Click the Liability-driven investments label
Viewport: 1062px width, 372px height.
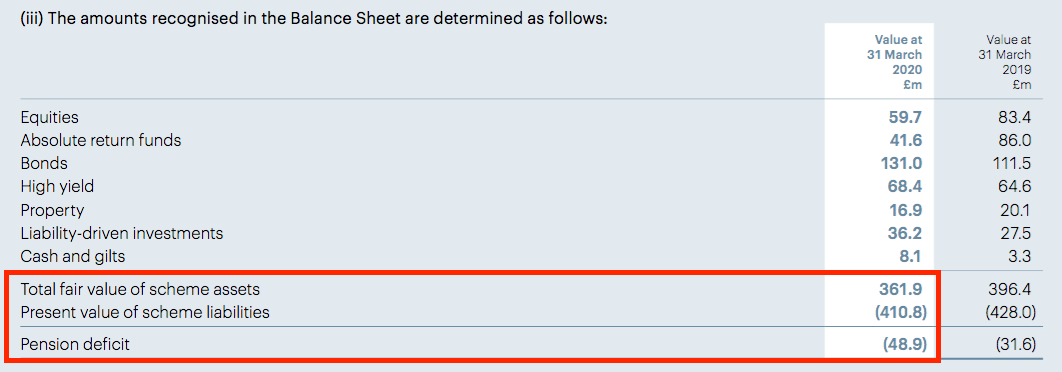122,233
